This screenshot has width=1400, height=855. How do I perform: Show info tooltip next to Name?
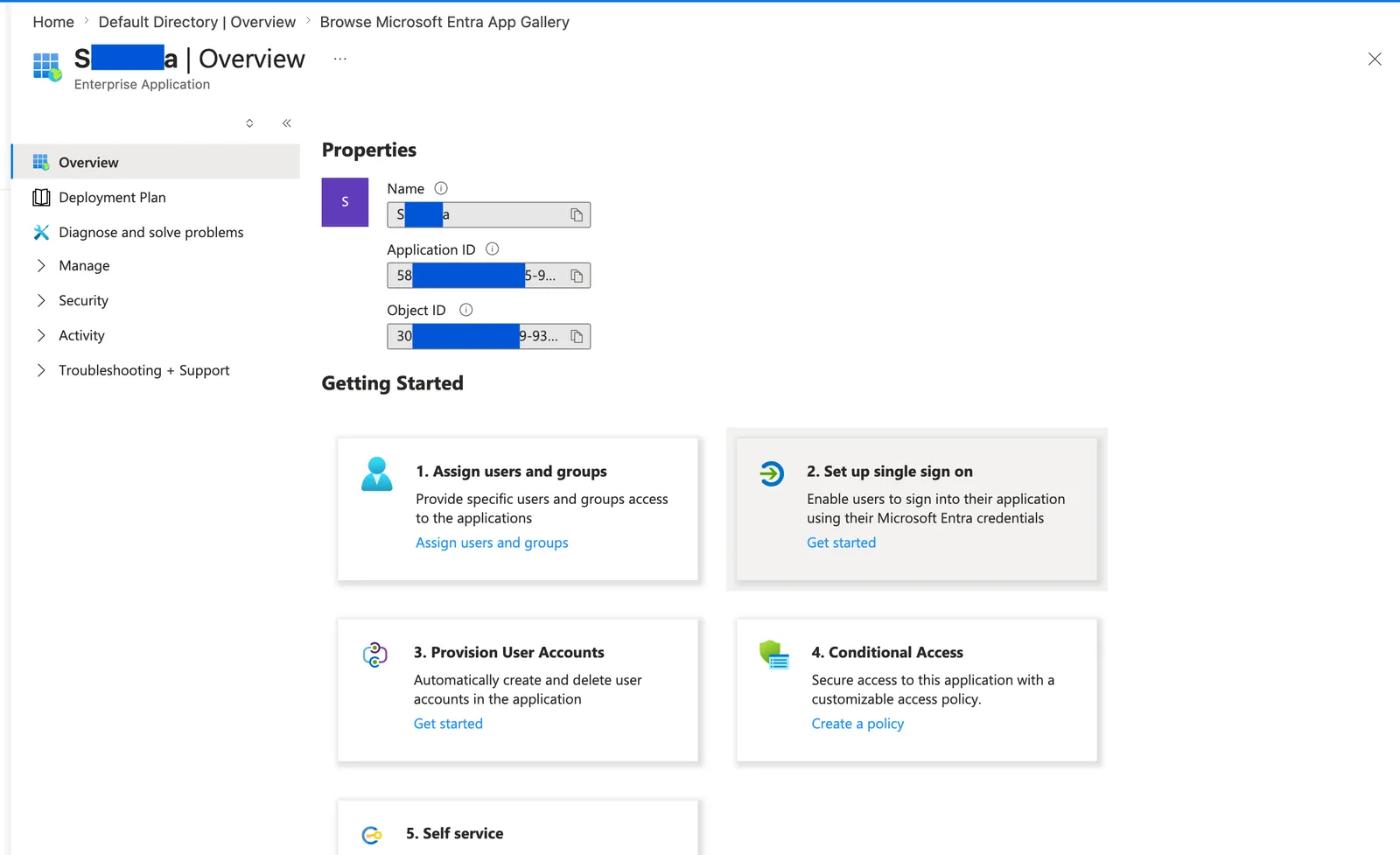(x=441, y=188)
